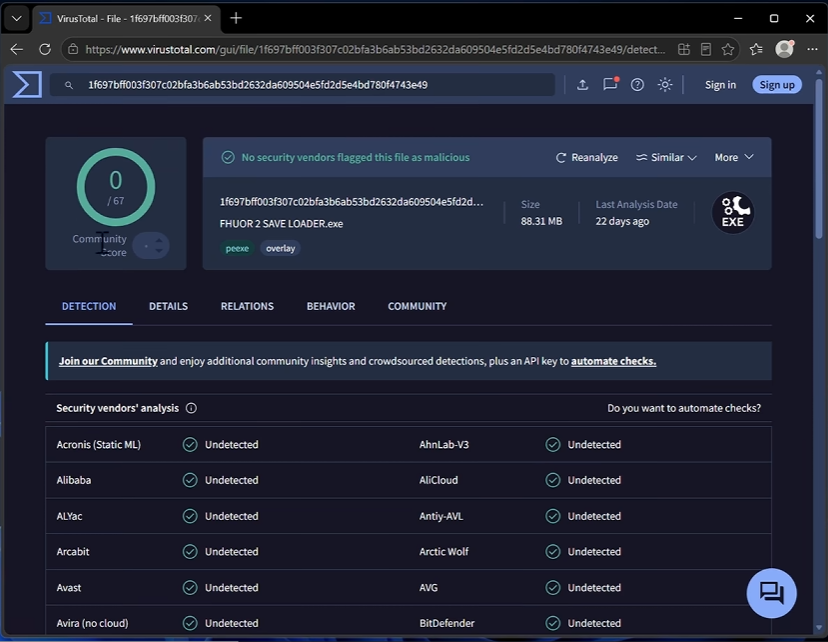The width and height of the screenshot is (828, 642).
Task: Click the Sign in link
Action: tap(720, 84)
